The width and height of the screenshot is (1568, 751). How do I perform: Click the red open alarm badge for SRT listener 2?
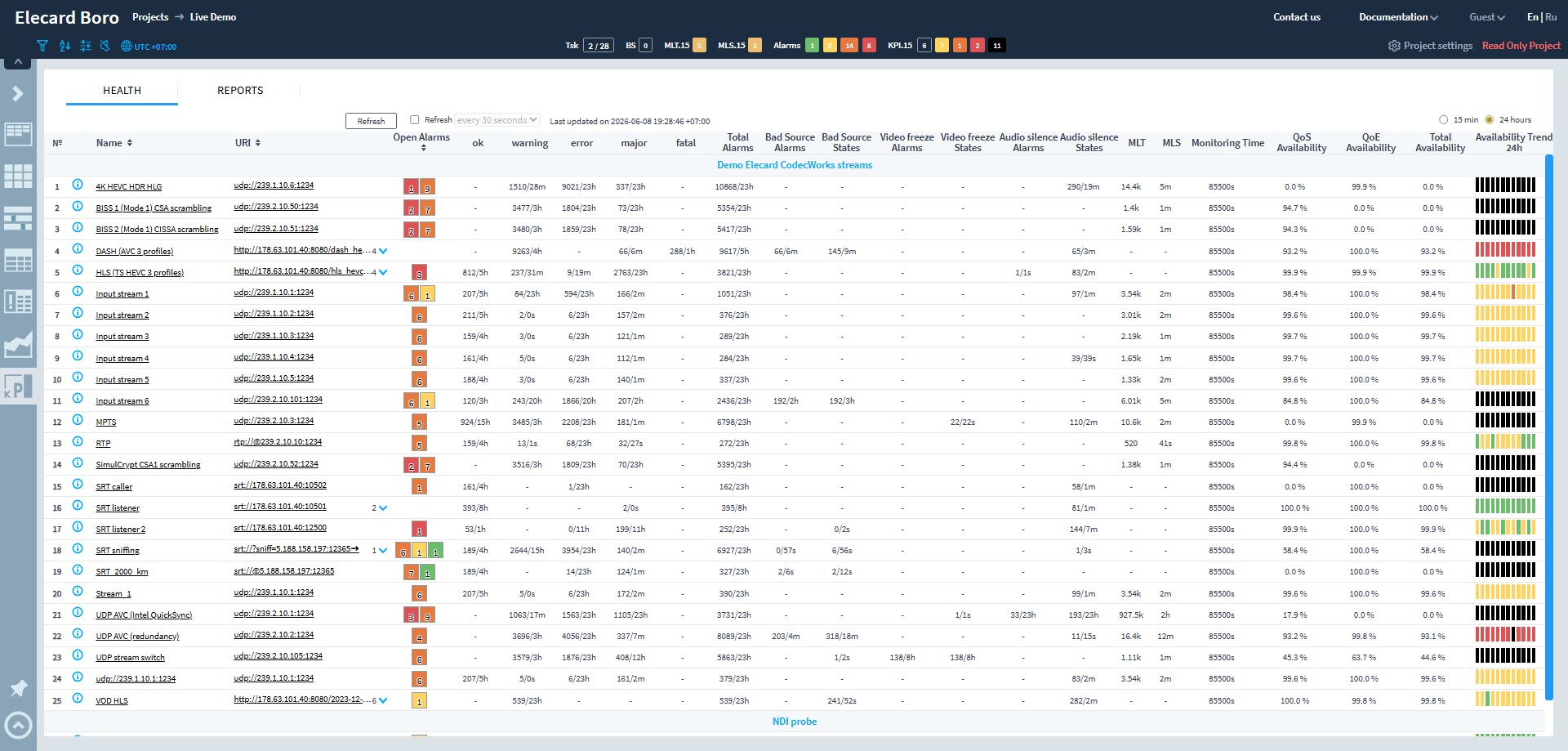[419, 530]
